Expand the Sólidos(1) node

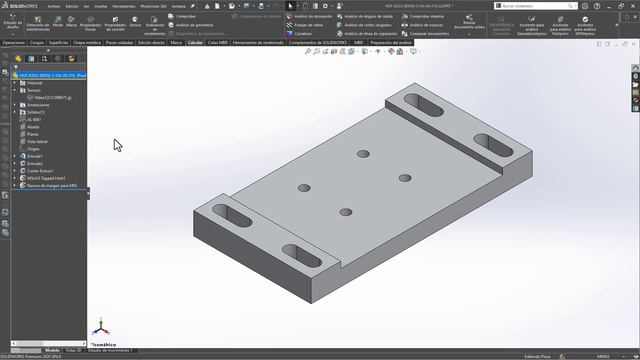coord(15,112)
